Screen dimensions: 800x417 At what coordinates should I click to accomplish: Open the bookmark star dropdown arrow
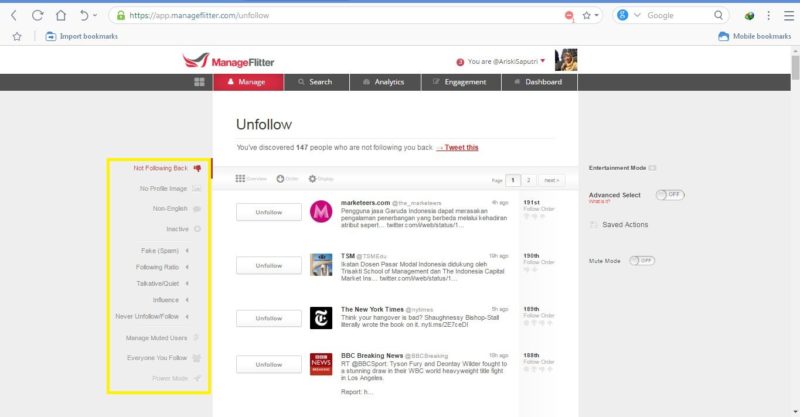pyautogui.click(x=596, y=16)
